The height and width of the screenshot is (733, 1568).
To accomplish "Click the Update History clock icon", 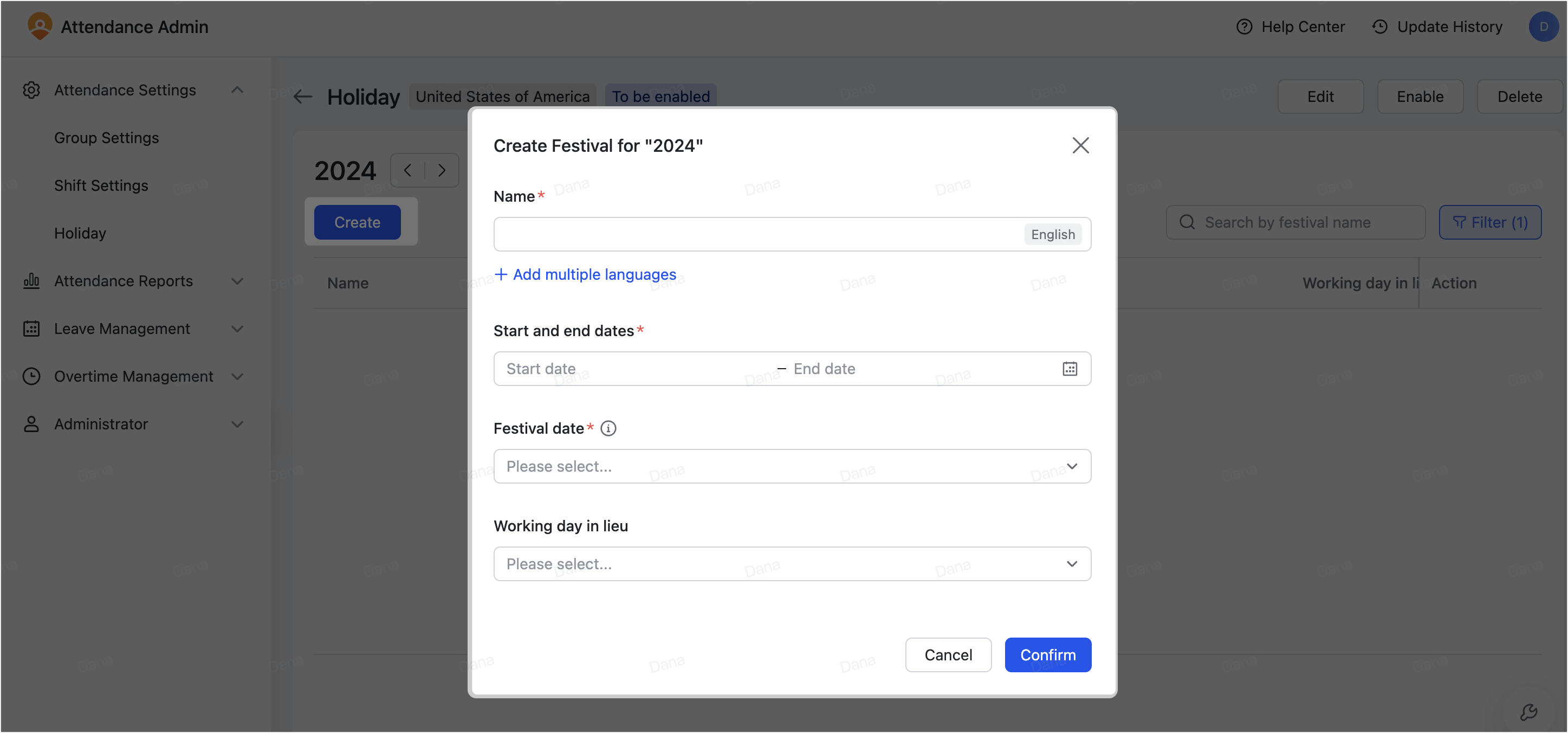I will (1380, 27).
